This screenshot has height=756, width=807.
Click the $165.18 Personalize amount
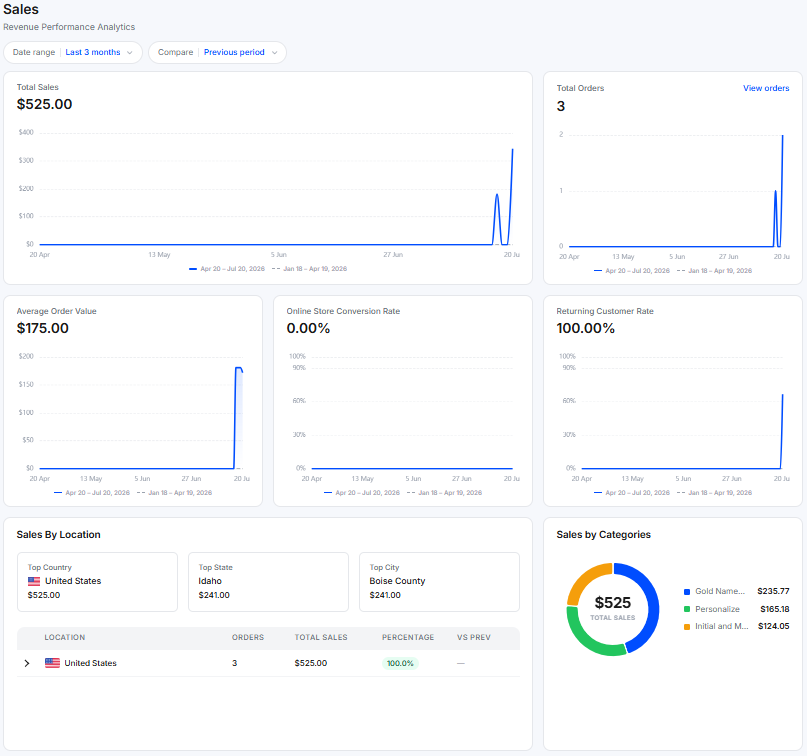(775, 609)
